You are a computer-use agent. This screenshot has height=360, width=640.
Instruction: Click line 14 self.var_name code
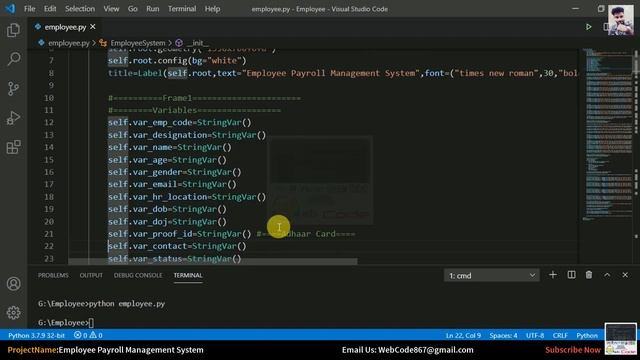tap(170, 147)
